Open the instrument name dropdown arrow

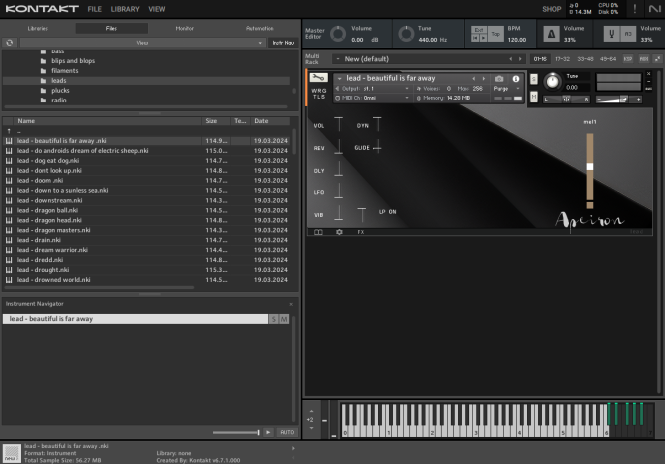click(x=339, y=78)
